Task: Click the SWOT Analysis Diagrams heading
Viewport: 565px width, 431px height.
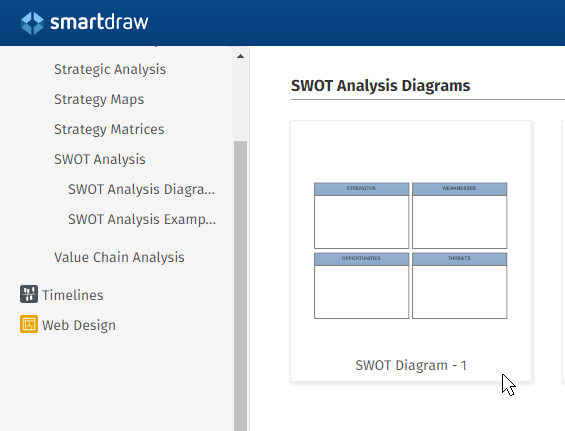Action: tap(381, 86)
